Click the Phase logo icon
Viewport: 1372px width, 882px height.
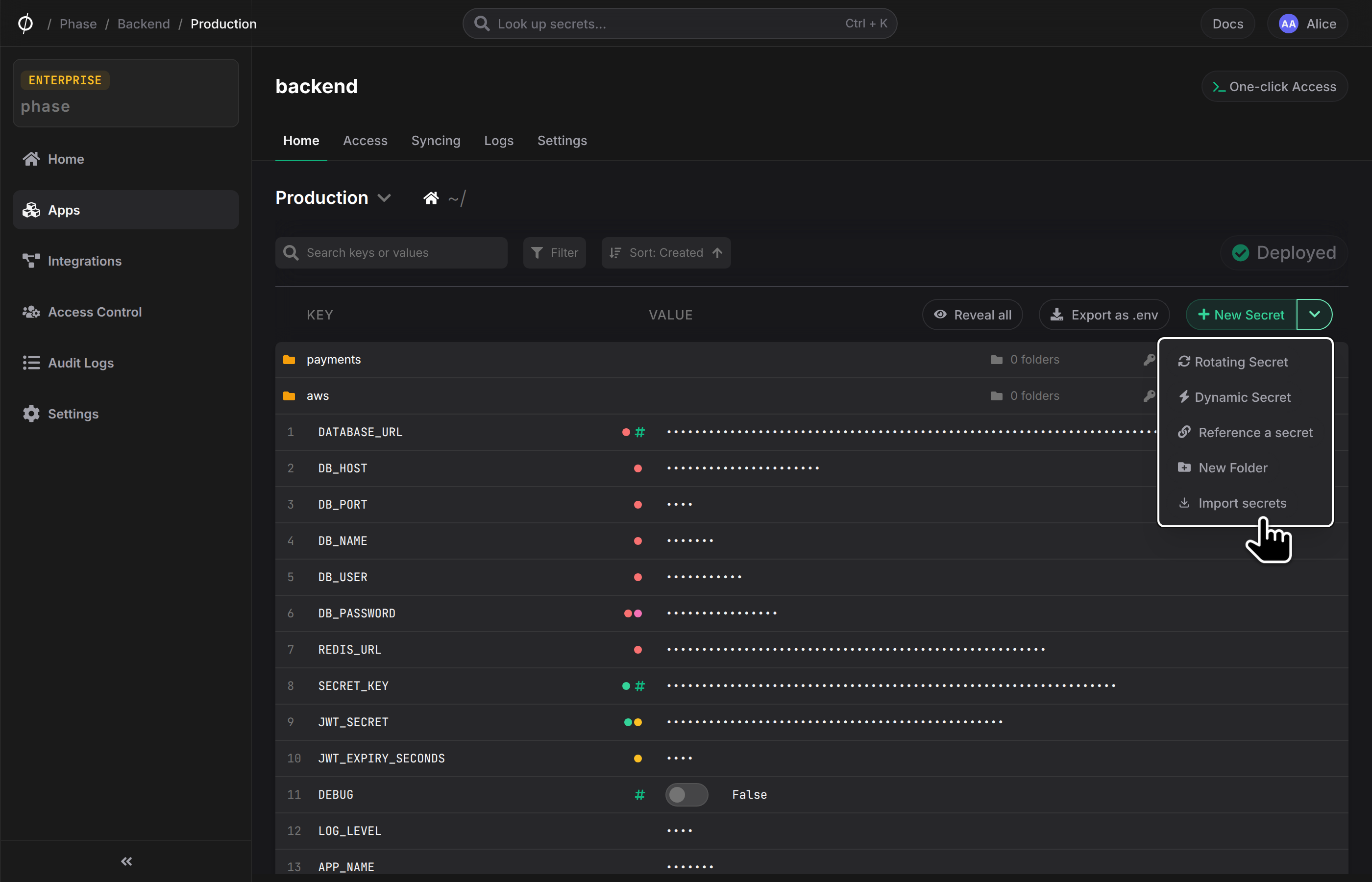tap(25, 24)
